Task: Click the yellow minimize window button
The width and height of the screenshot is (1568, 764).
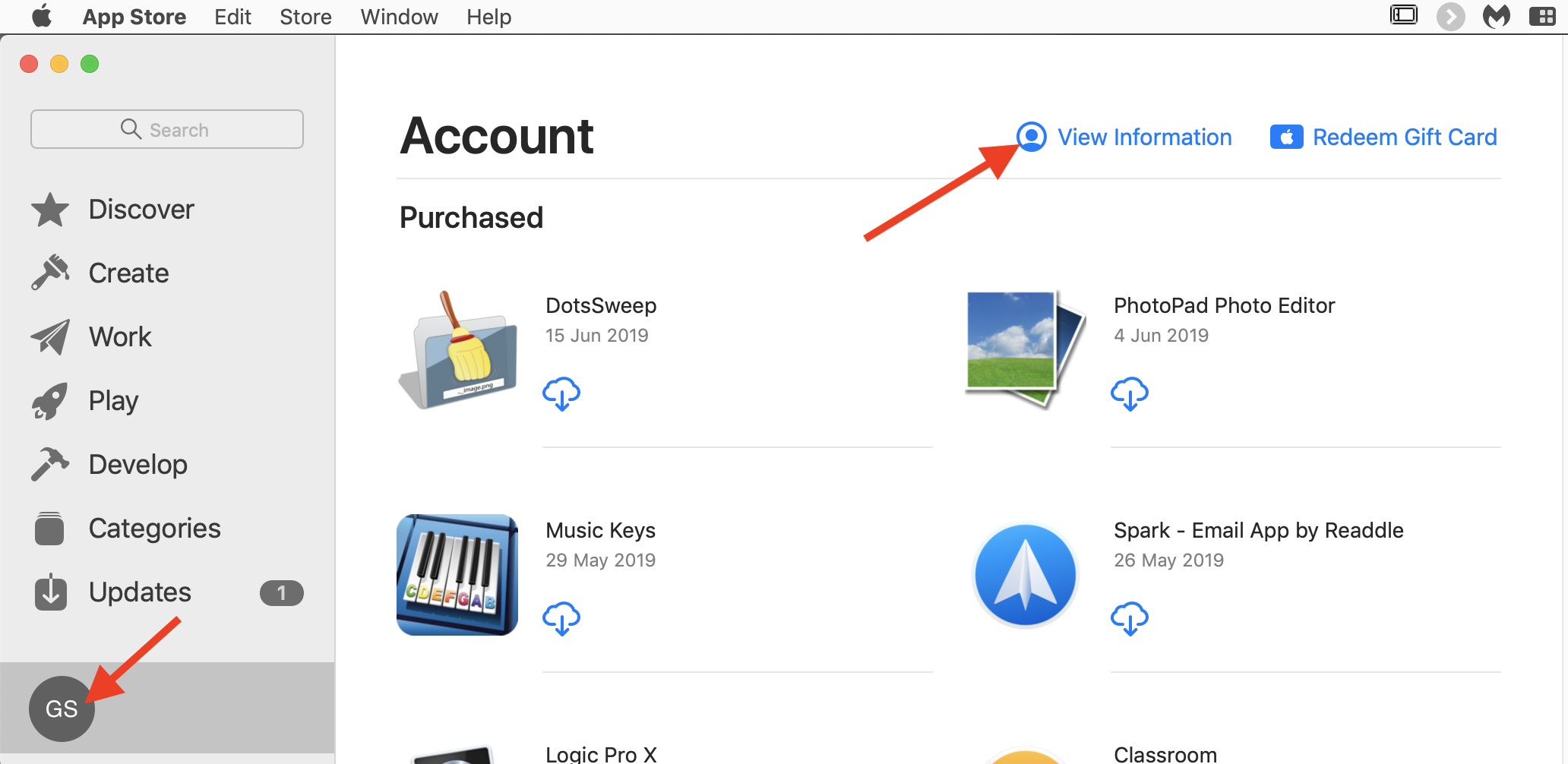Action: pyautogui.click(x=59, y=64)
